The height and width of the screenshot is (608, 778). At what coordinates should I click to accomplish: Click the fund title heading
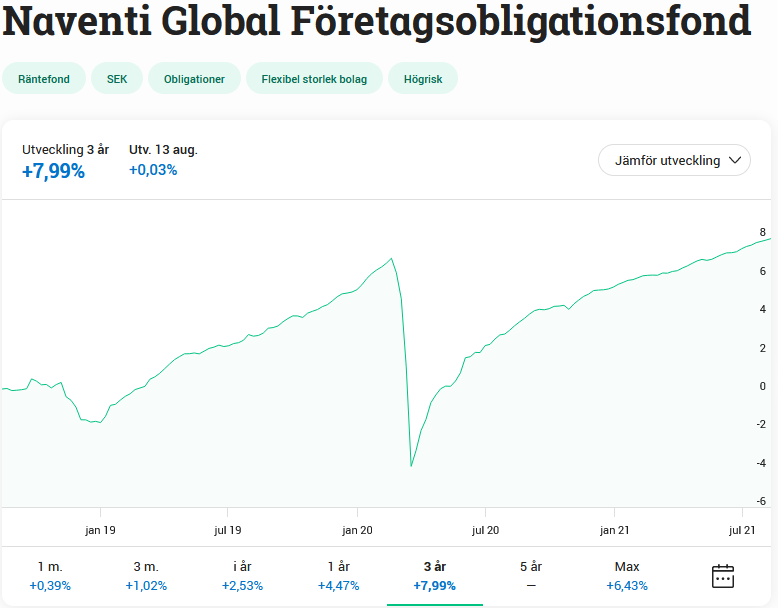point(376,22)
